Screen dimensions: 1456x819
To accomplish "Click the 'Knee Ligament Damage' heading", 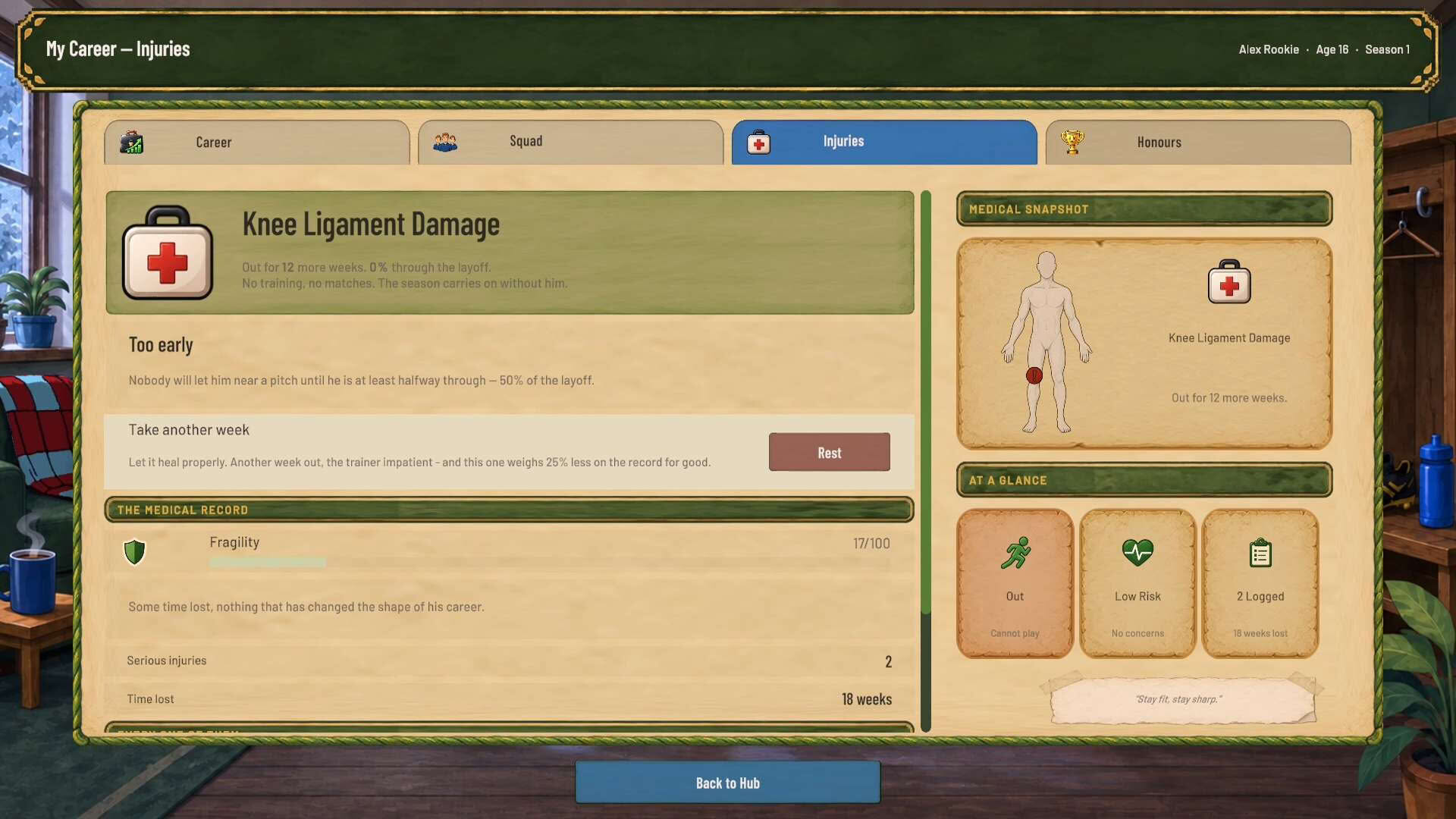I will click(x=371, y=224).
